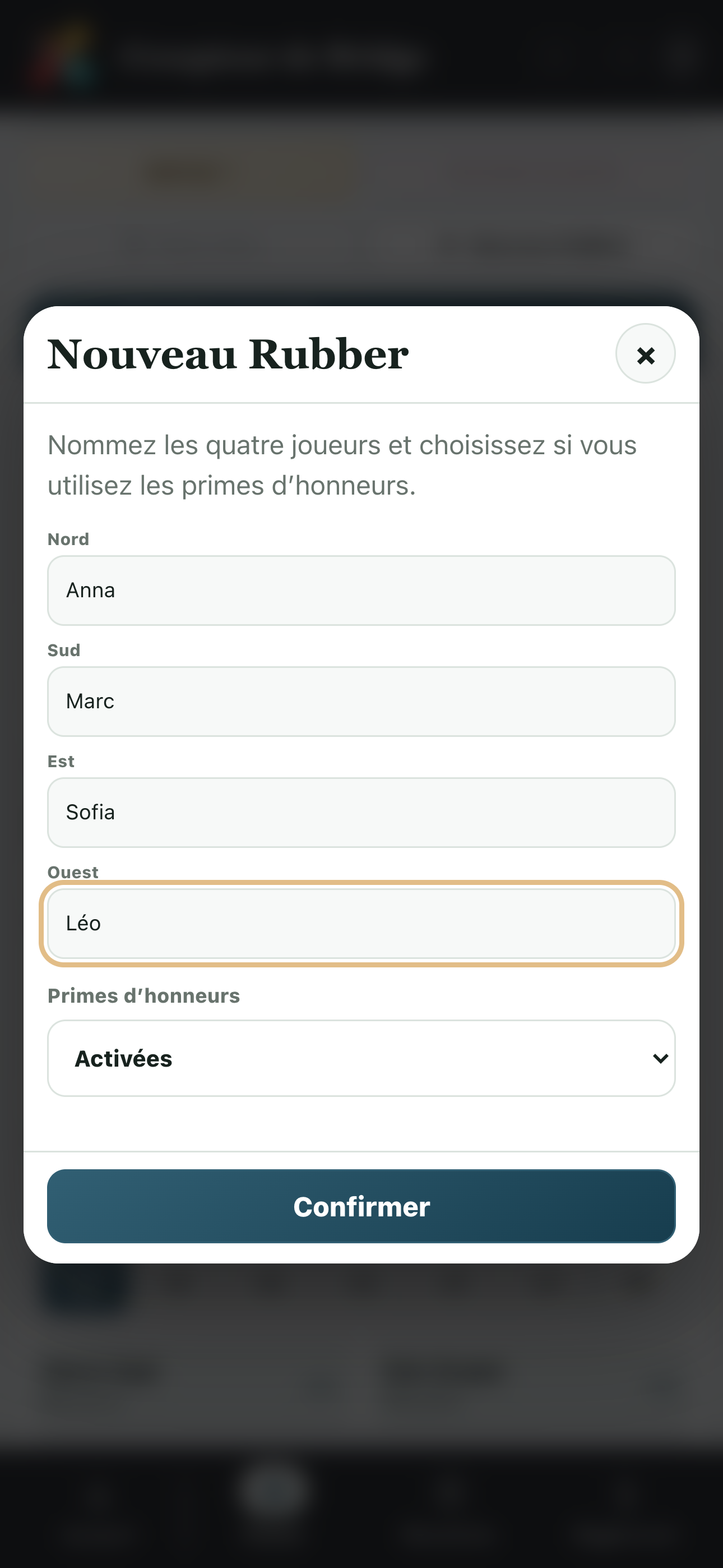Click the blurred round center button in bottom bar
Screen dimensions: 723x1568
tap(275, 1491)
